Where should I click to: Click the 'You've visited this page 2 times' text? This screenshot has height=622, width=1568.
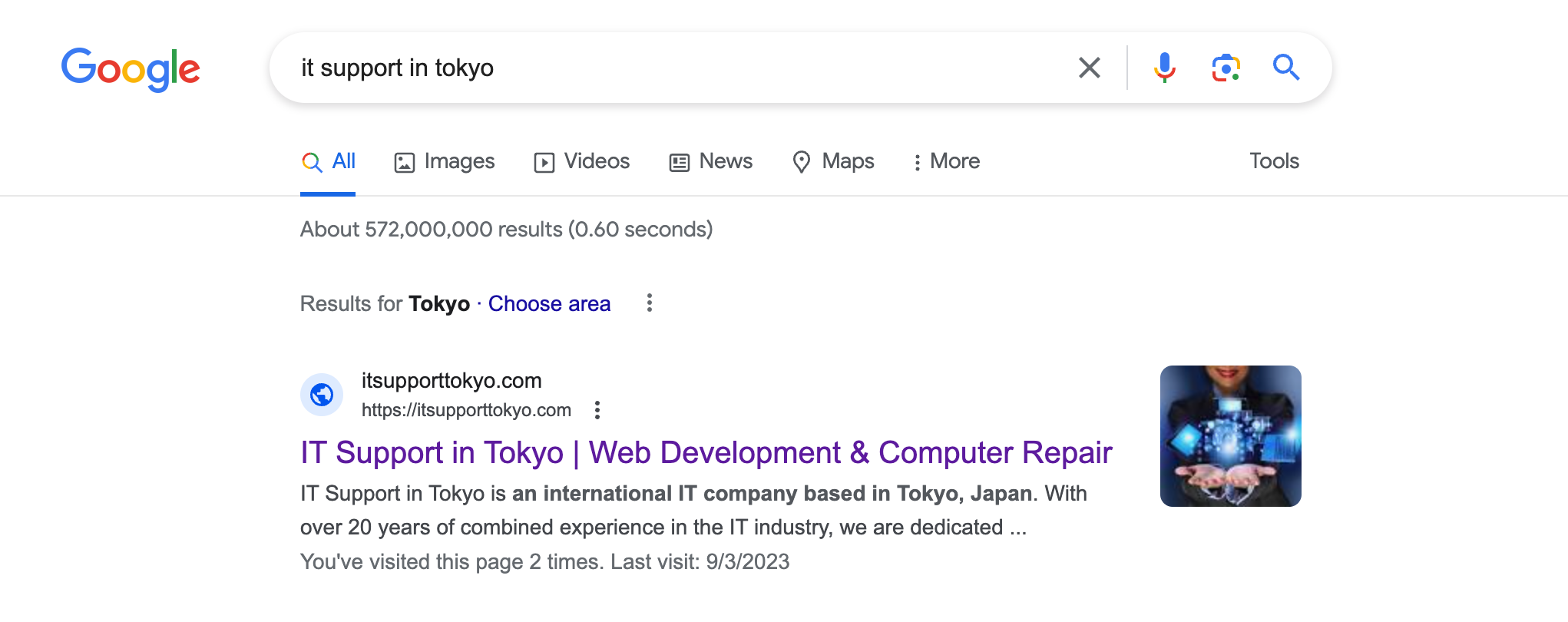click(x=452, y=562)
